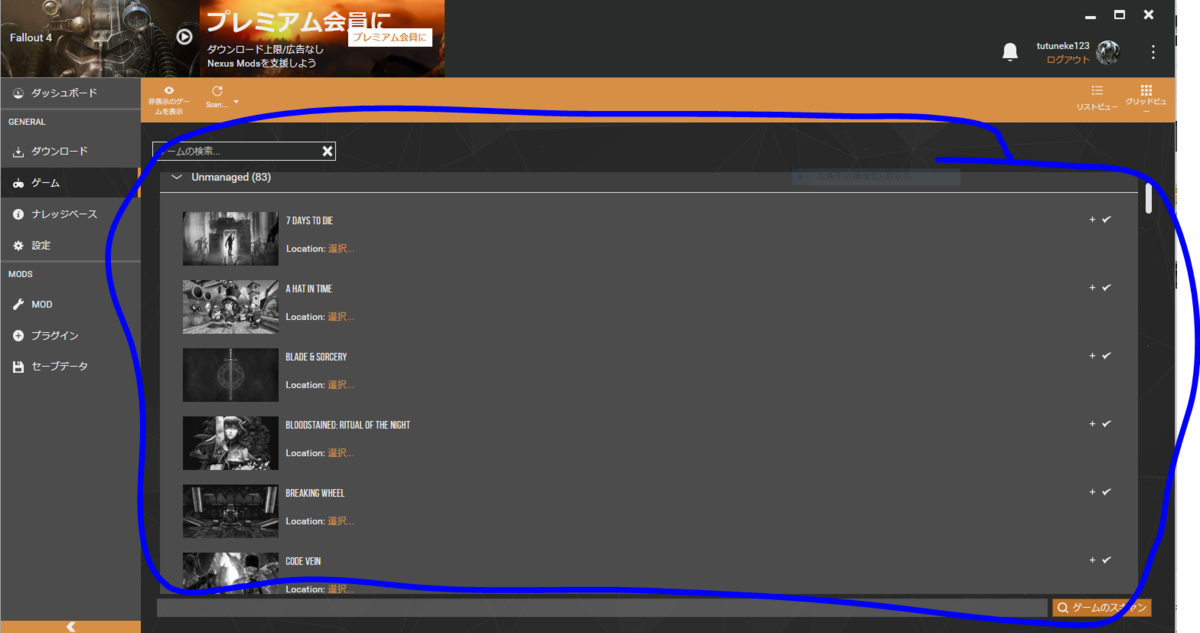This screenshot has width=1200, height=633.
Task: Click the plus icon for Breaking Wheel
Action: click(1092, 492)
